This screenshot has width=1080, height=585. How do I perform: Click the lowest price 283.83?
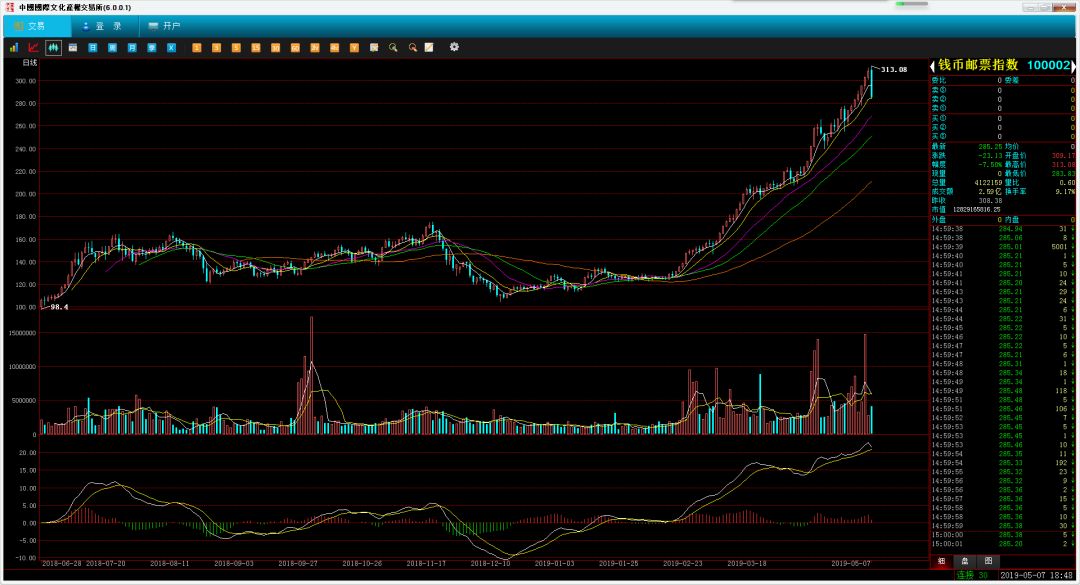pos(1063,174)
